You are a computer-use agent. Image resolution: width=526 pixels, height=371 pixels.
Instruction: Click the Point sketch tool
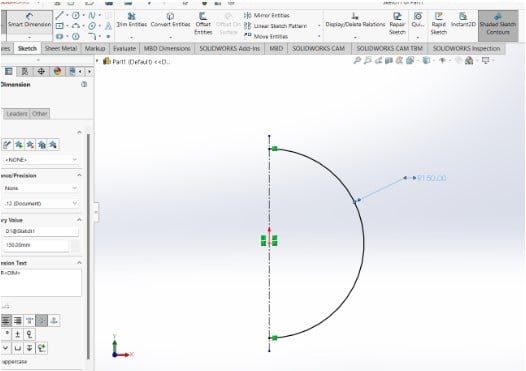[108, 36]
